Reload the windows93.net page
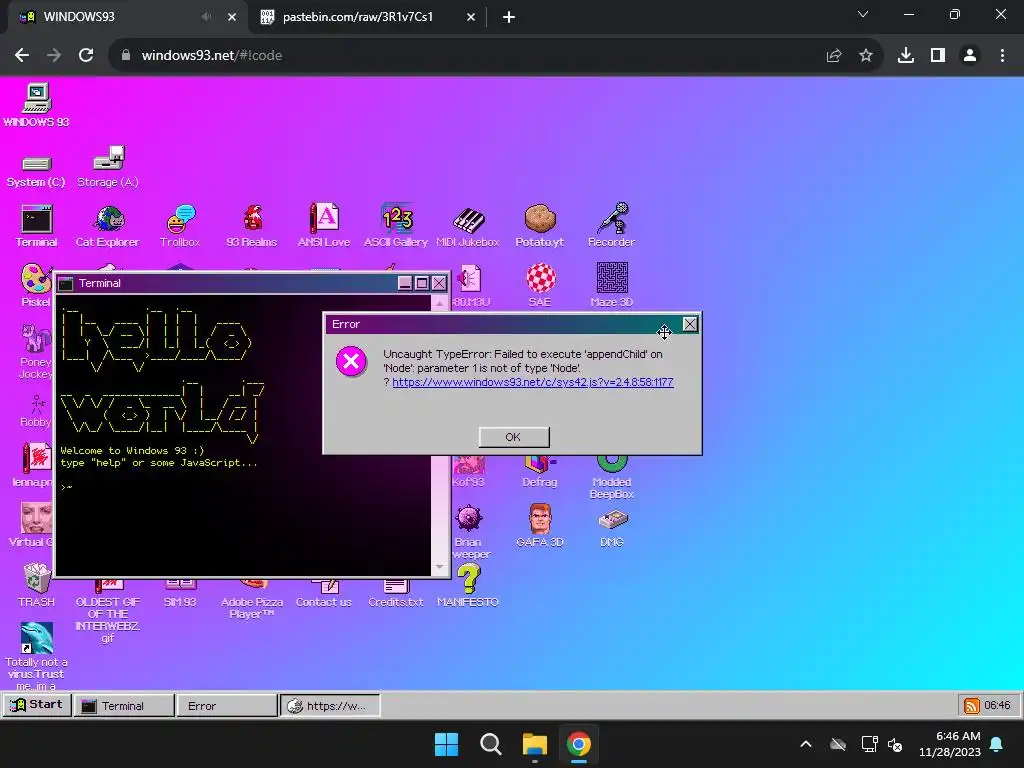1024x768 pixels. pyautogui.click(x=86, y=56)
